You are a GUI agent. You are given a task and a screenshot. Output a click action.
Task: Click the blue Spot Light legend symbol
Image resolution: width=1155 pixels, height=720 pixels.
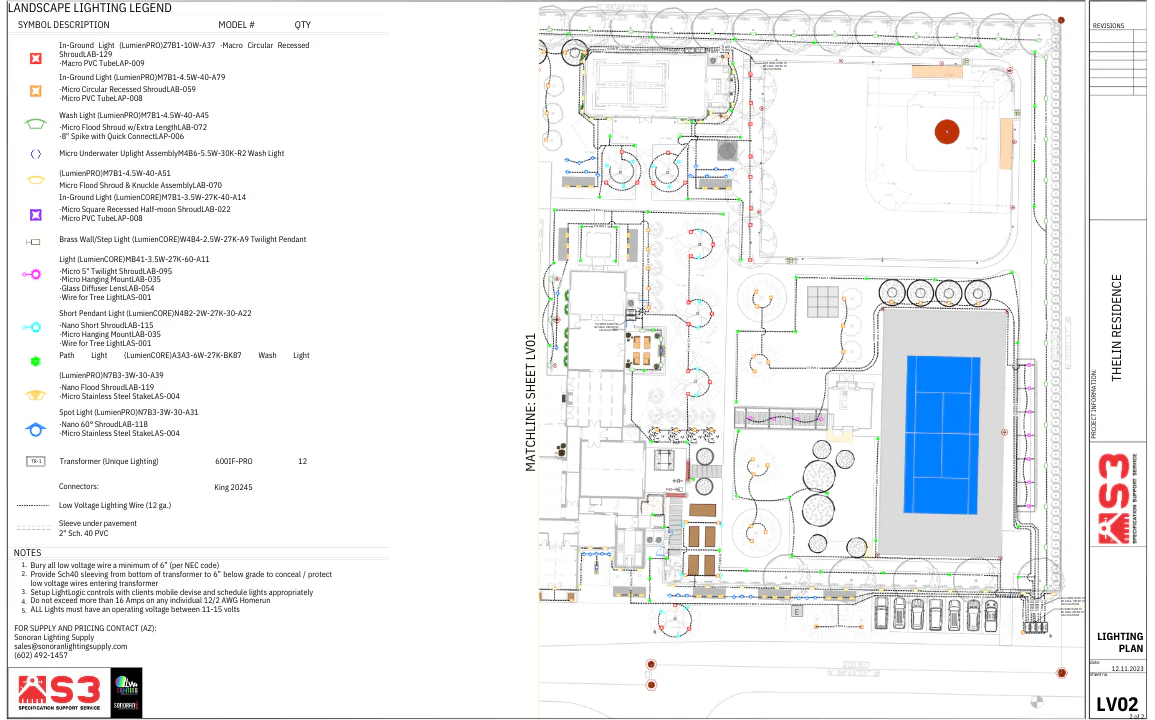click(36, 429)
